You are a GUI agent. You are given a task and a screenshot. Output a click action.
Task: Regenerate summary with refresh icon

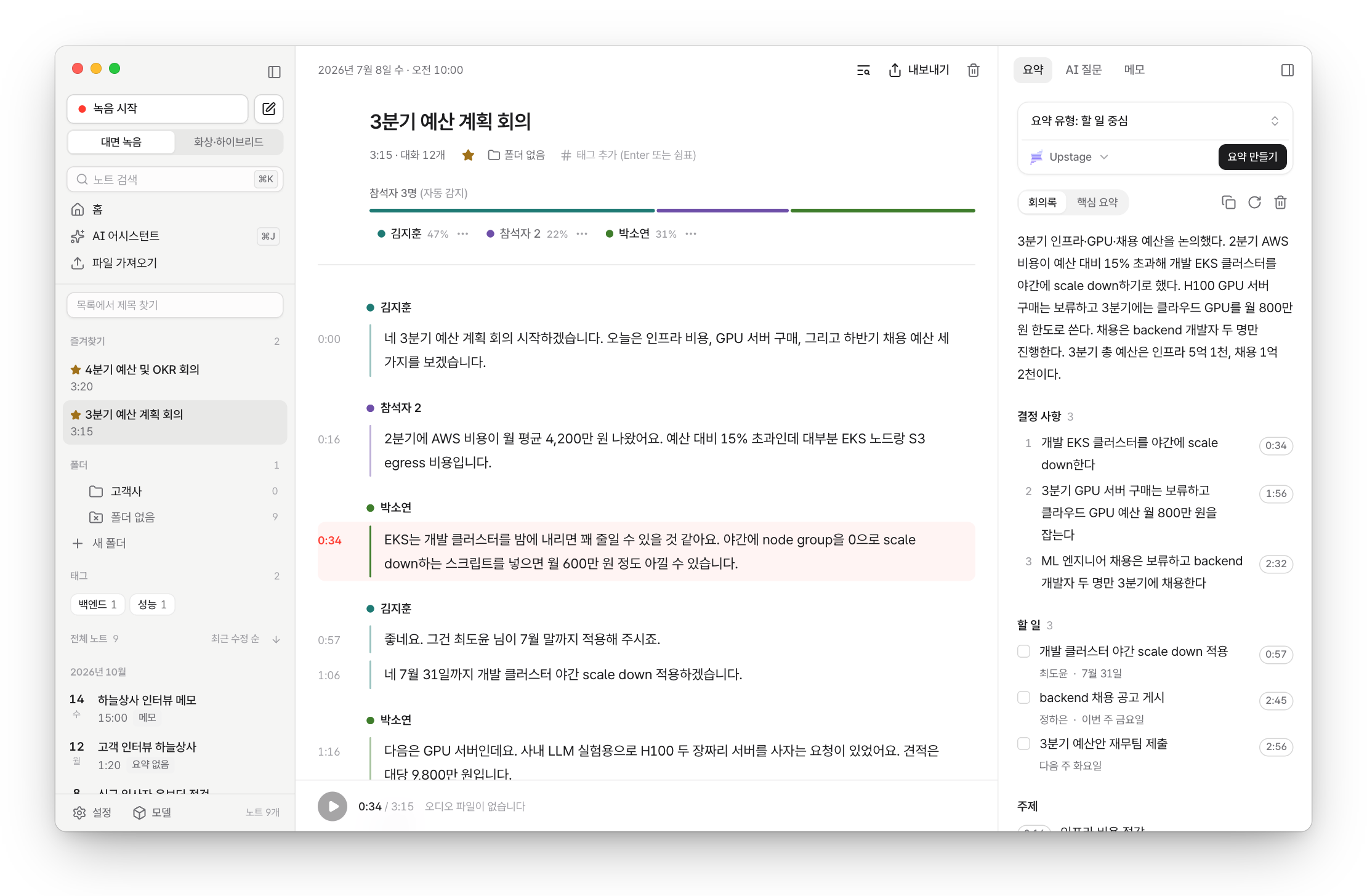1254,203
